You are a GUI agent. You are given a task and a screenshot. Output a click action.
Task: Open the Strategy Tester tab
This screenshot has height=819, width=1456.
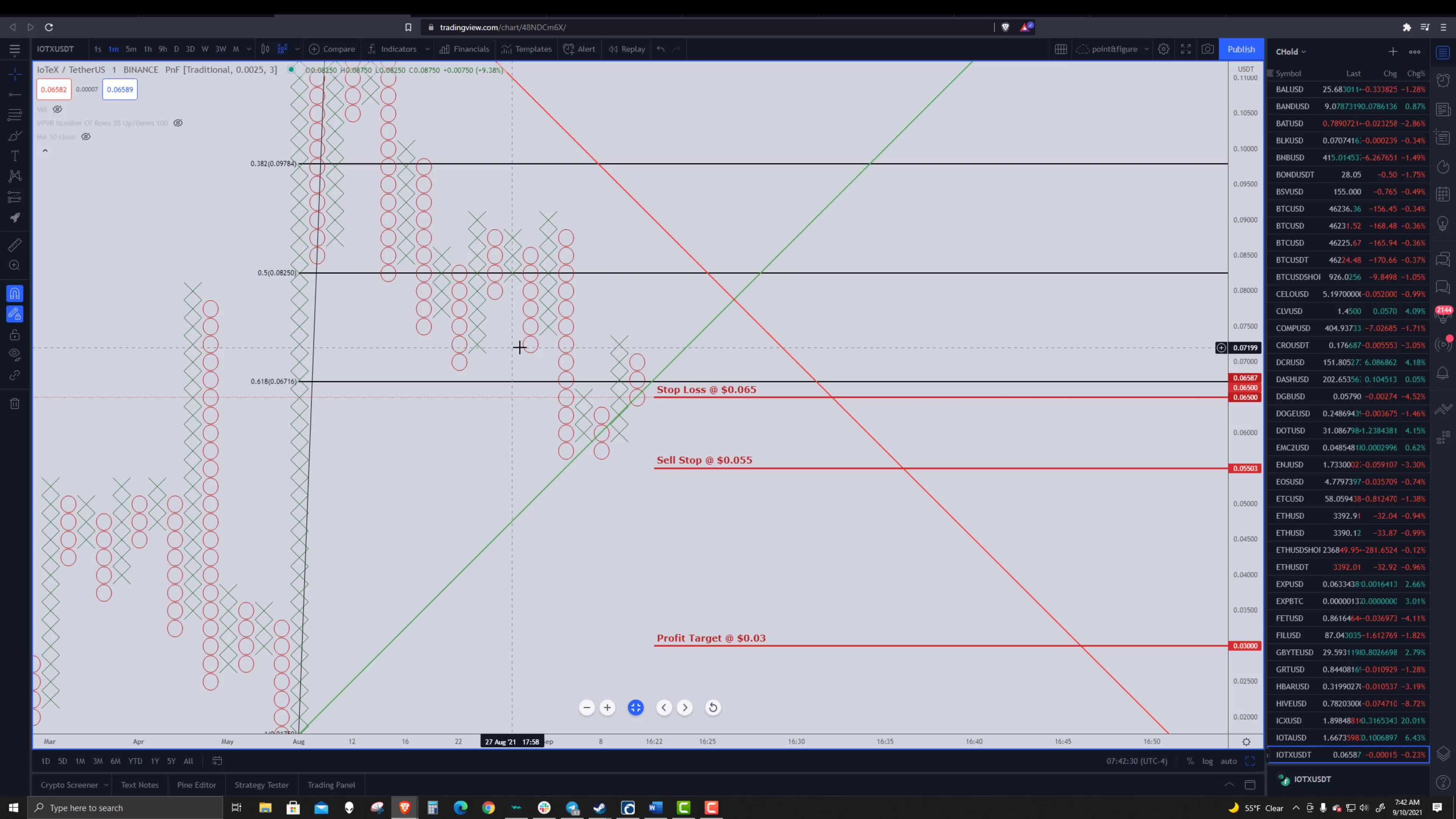click(x=262, y=785)
